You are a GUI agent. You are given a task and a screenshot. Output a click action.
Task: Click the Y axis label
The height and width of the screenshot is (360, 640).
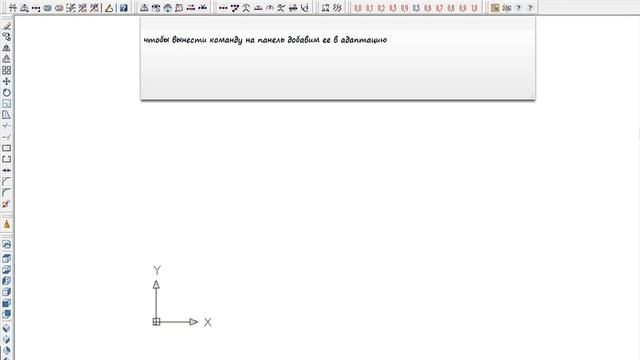pyautogui.click(x=157, y=270)
